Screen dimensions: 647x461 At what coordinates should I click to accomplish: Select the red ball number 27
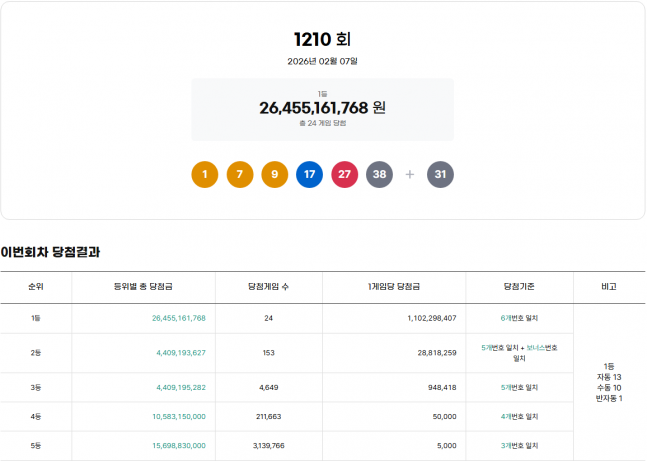click(x=345, y=174)
